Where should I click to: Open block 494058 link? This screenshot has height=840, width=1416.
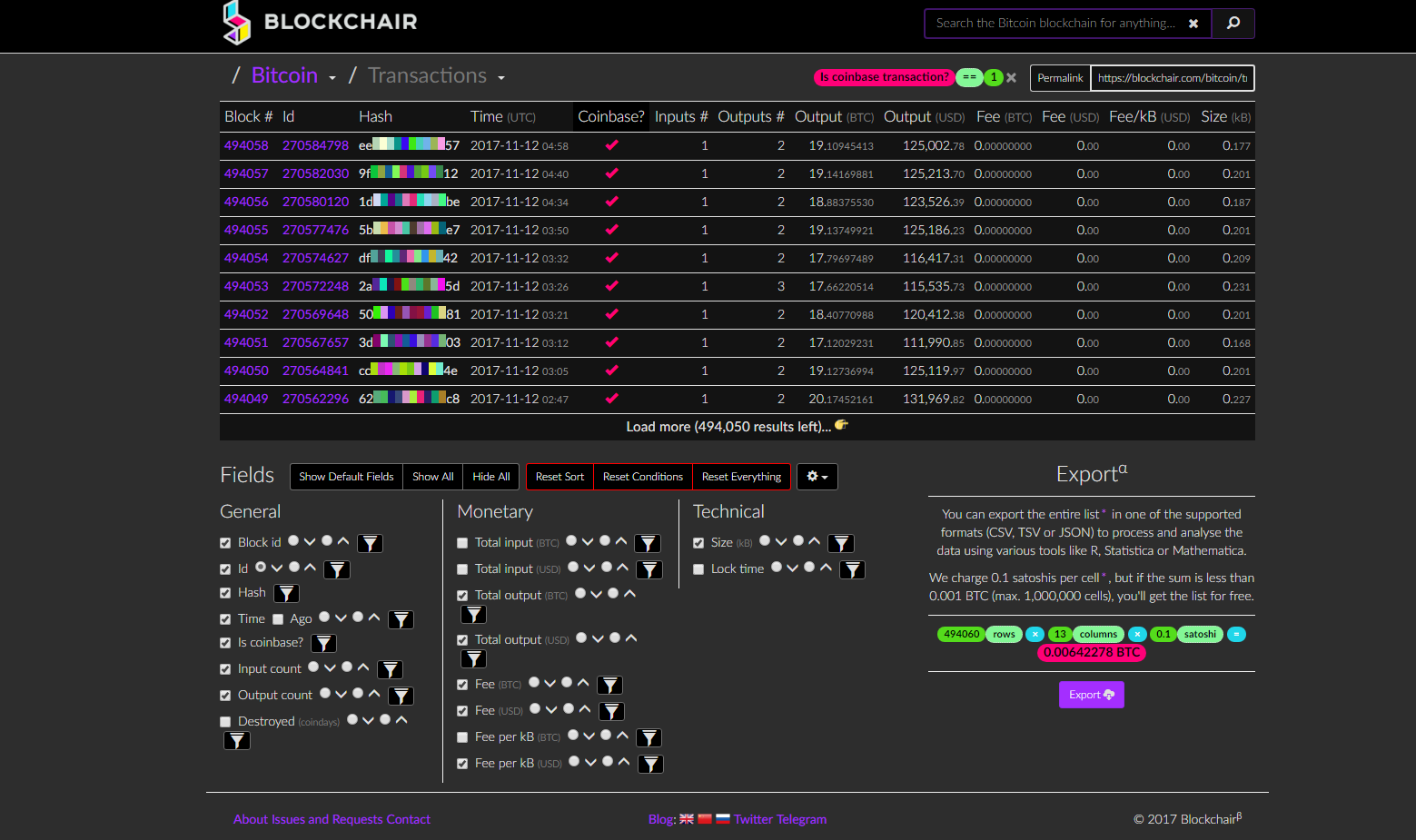coord(246,145)
